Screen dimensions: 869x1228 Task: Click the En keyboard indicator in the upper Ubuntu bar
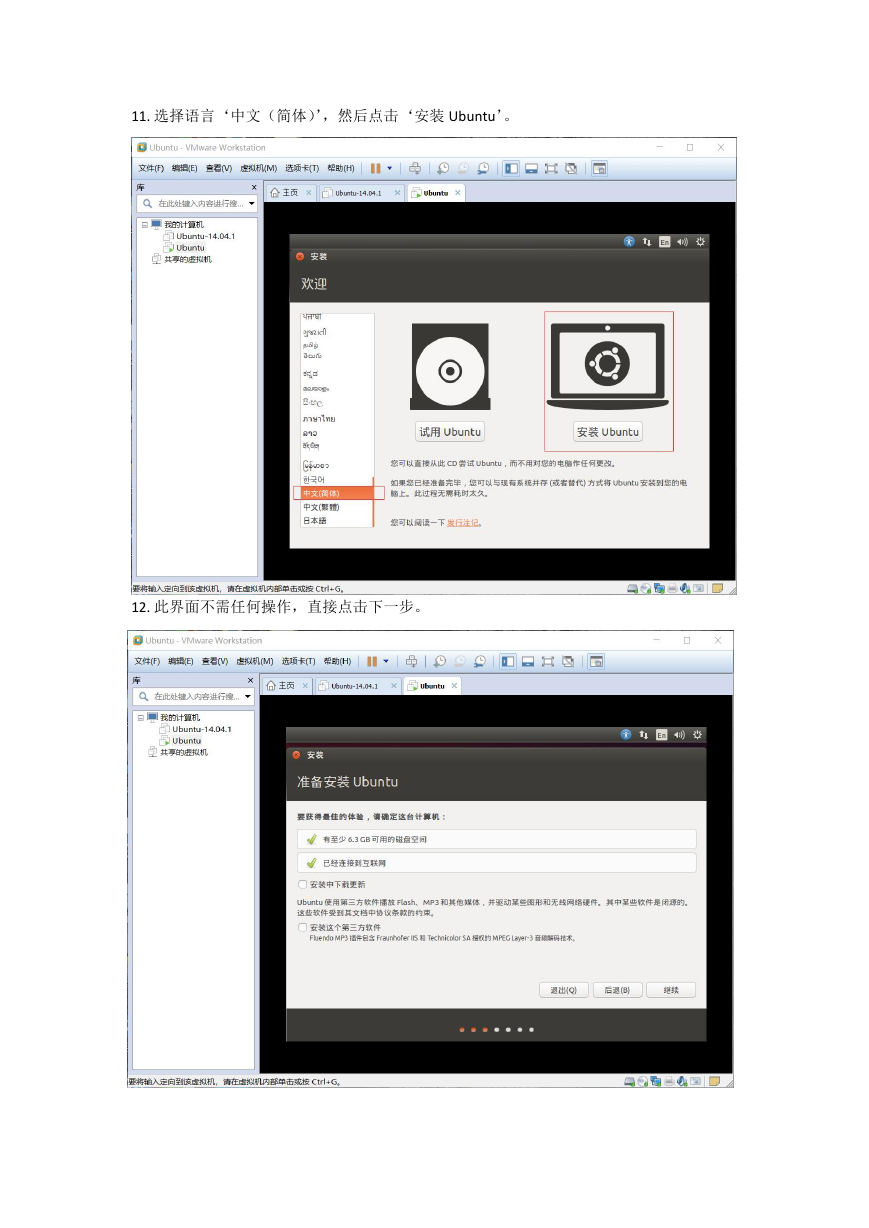665,241
